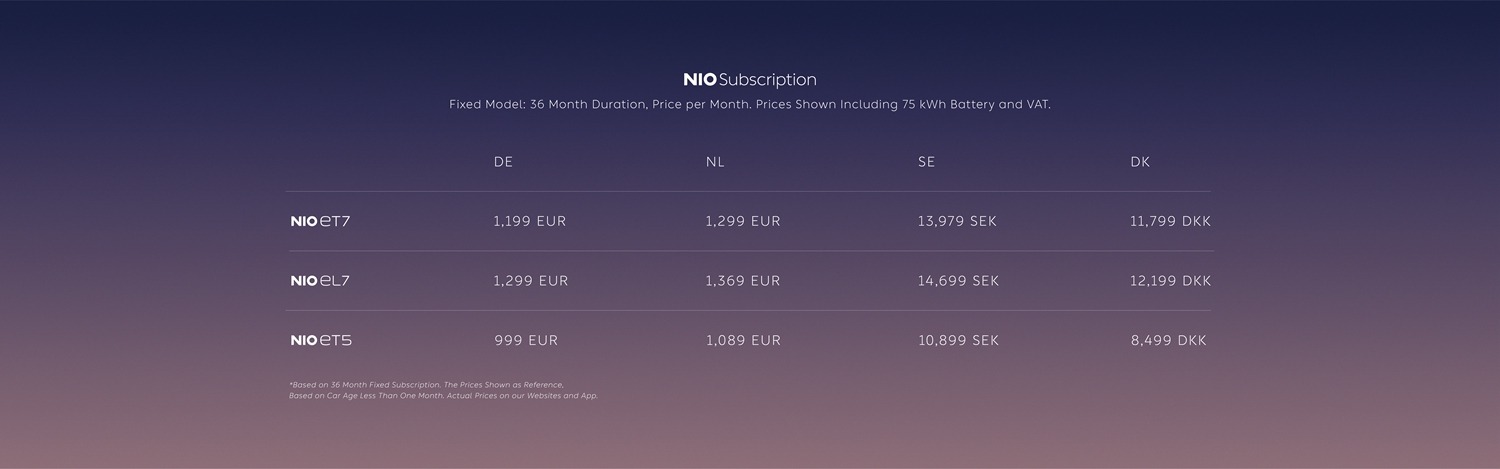Viewport: 1500px width, 469px height.
Task: Click the ET7 Denmark price 11,799 DKK
Action: pos(1170,221)
